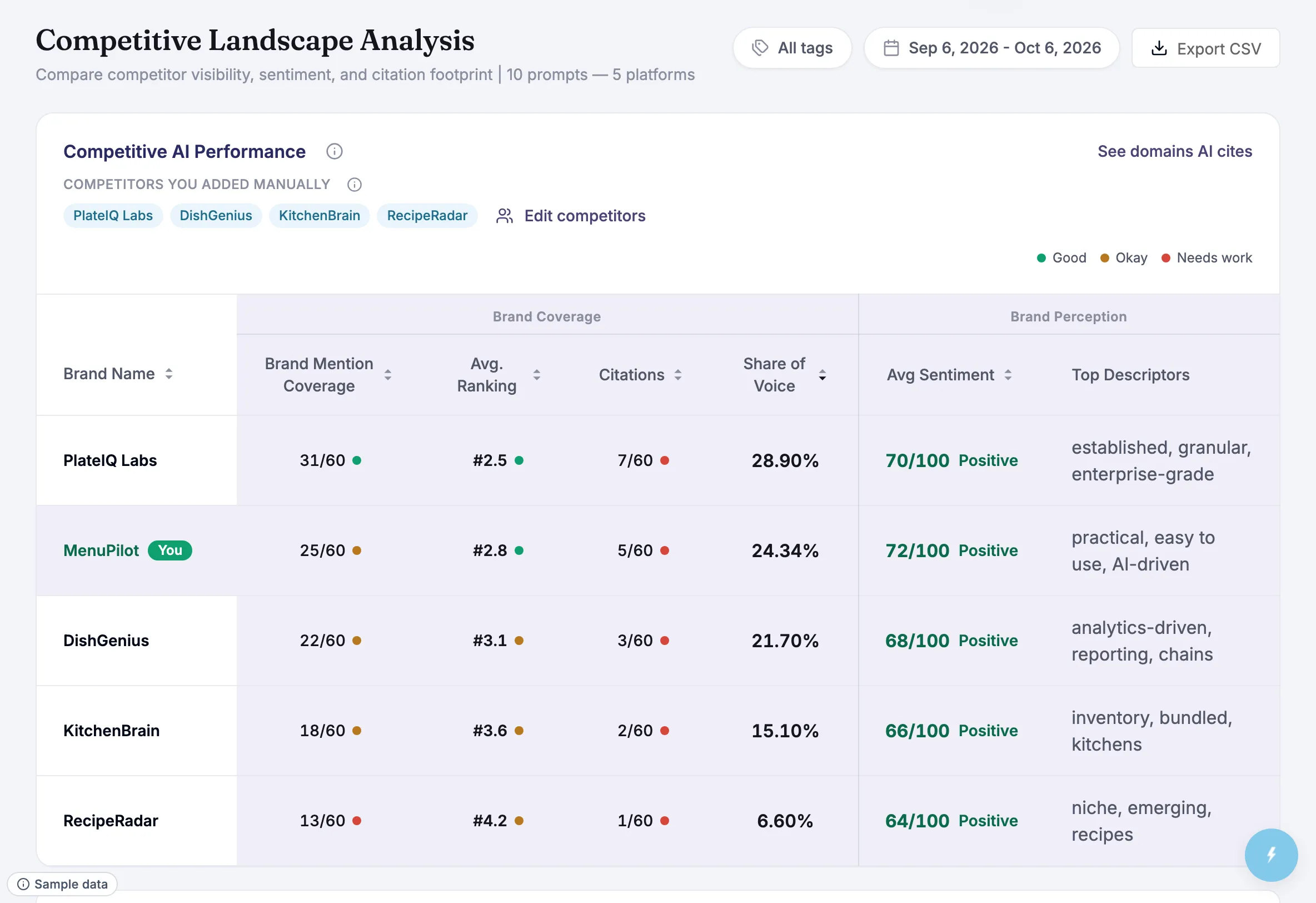This screenshot has width=1316, height=903.
Task: Click the Top Descriptors column header
Action: pos(1130,374)
